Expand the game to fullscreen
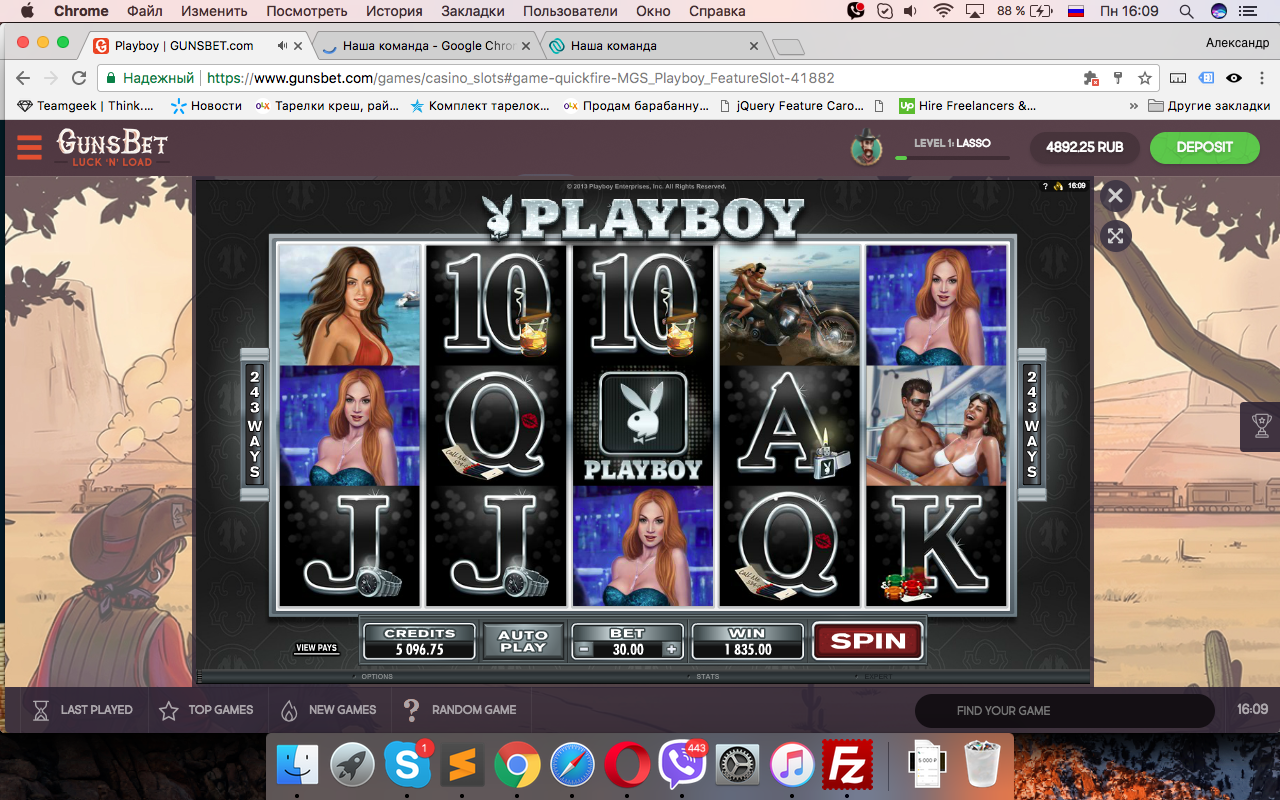Viewport: 1280px width, 800px height. [1115, 236]
